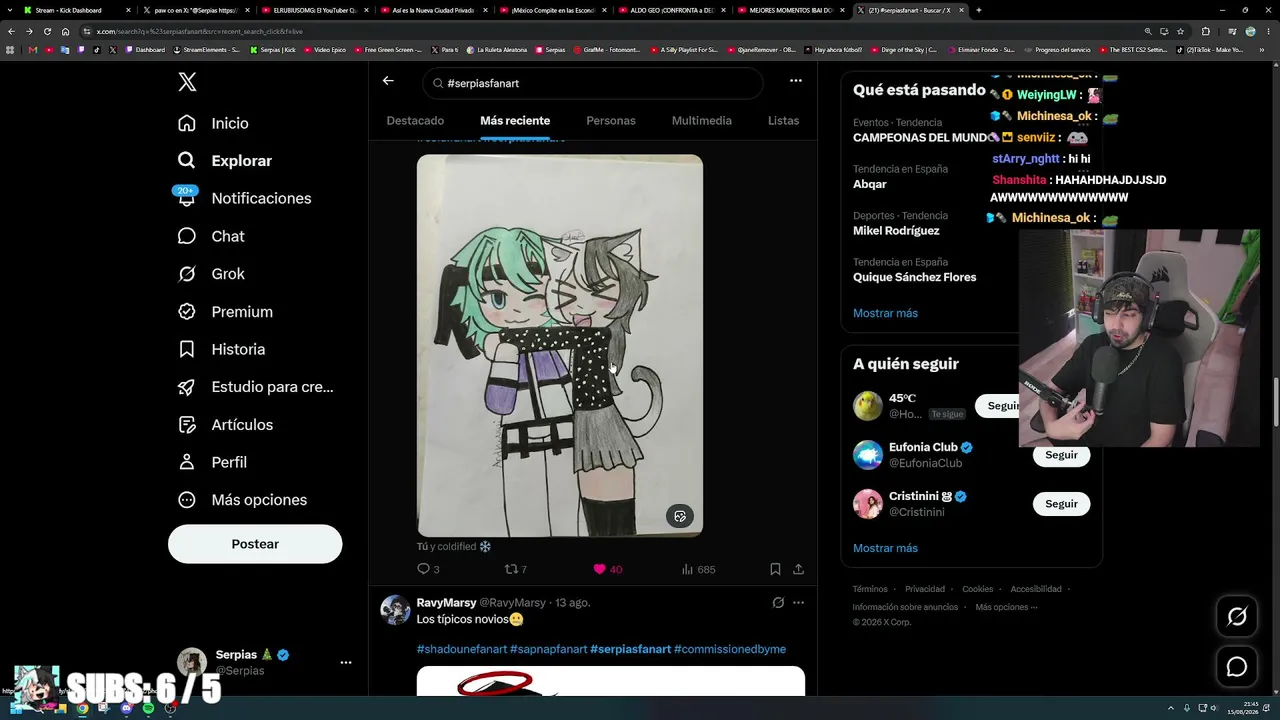Go to Inicio in the sidebar
Image resolution: width=1280 pixels, height=720 pixels.
pyautogui.click(x=213, y=123)
